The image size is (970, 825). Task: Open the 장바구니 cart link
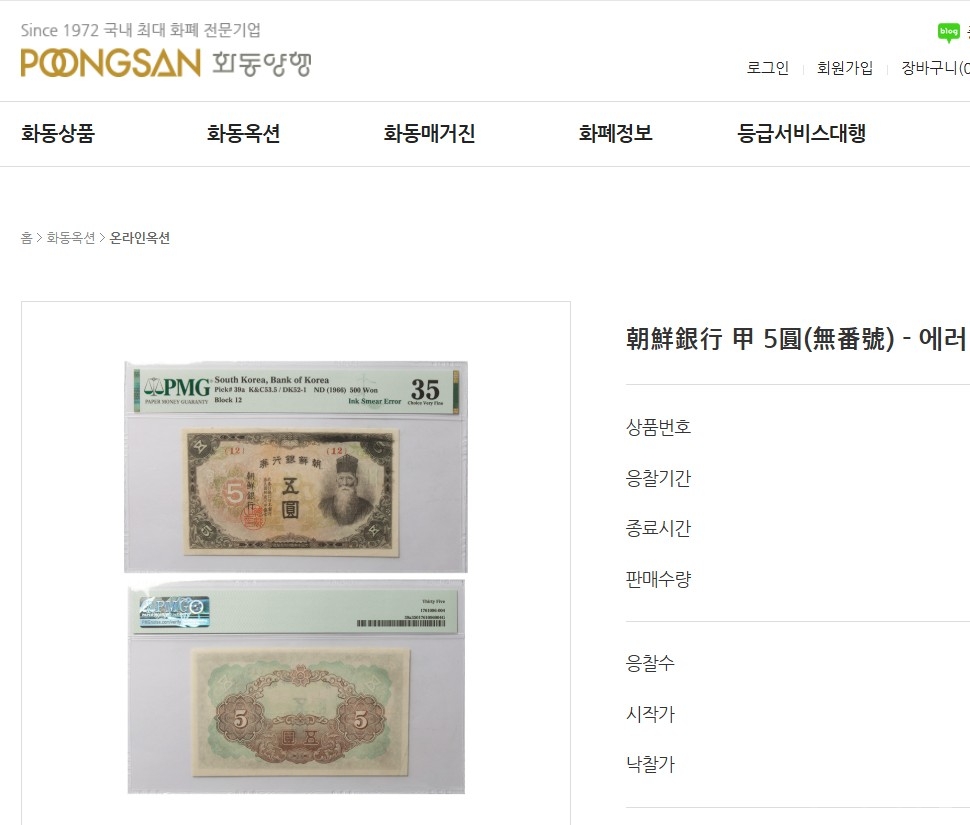pyautogui.click(x=935, y=68)
